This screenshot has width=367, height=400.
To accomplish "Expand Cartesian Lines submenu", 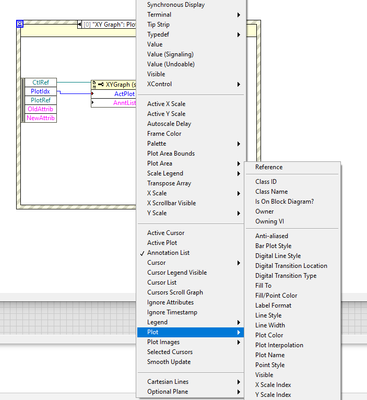I will tap(191, 382).
